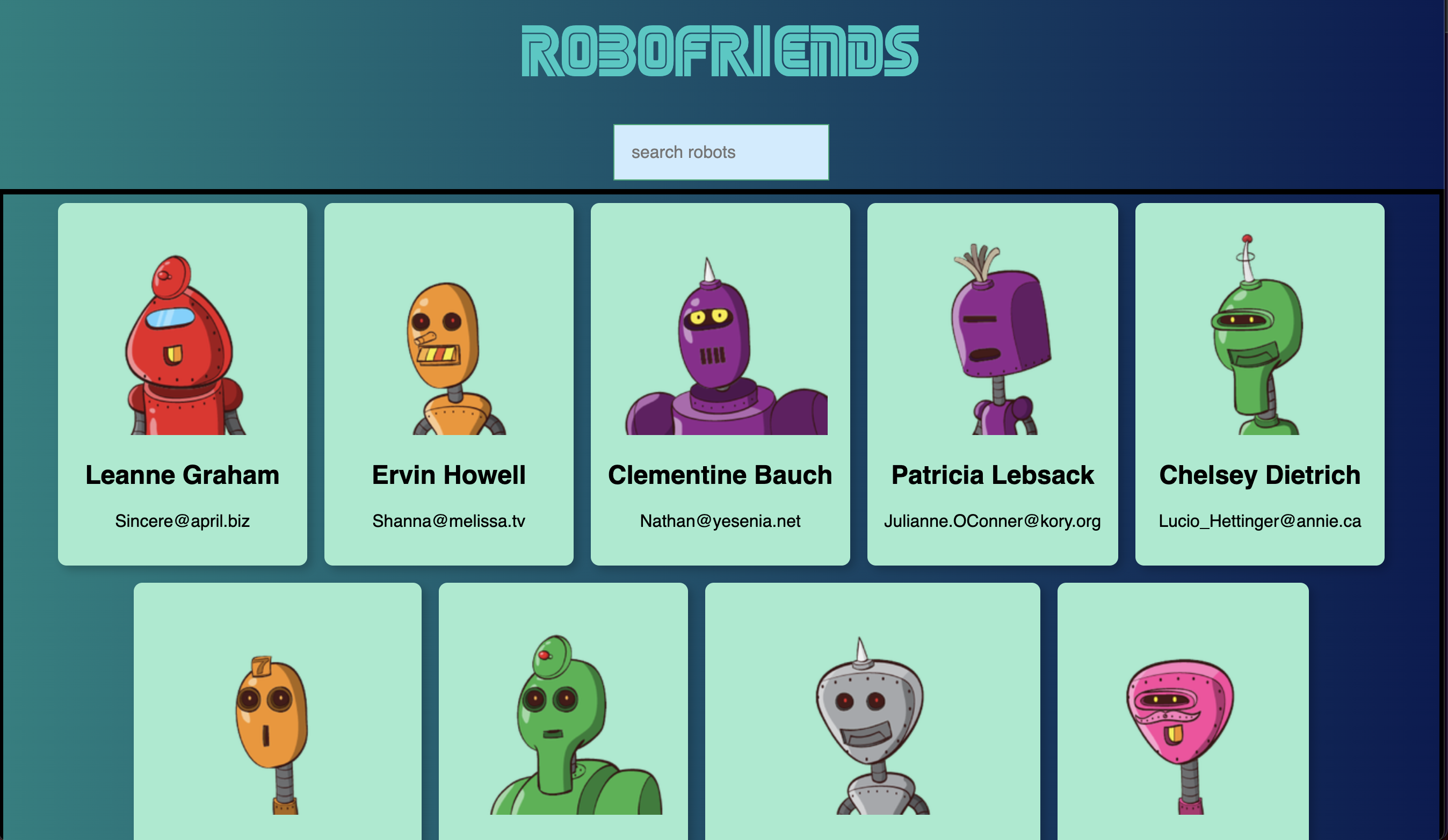This screenshot has height=840, width=1448.
Task: Click the name Clementine Bauch
Action: 720,475
